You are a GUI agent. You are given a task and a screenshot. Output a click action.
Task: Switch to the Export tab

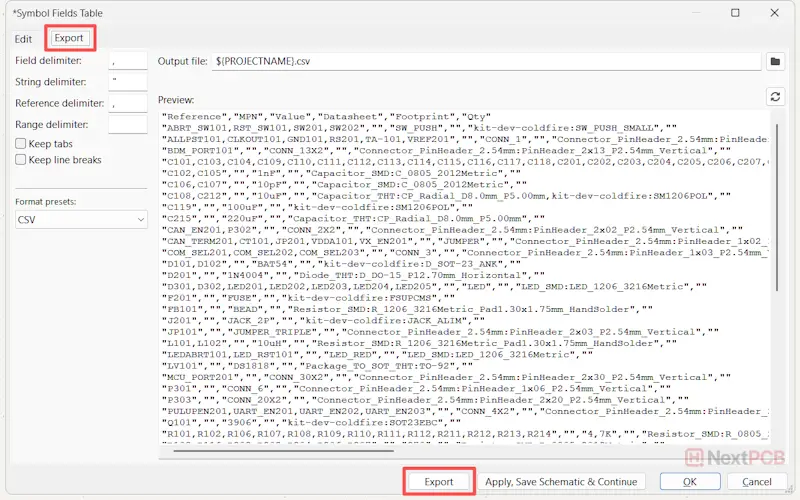(x=69, y=38)
